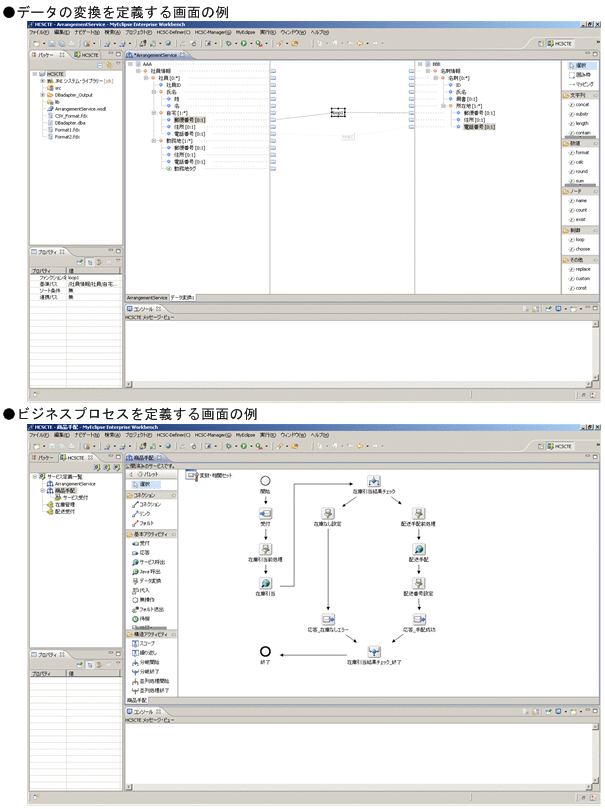
Task: Expand the DBadapter_Output folder
Action: tap(42, 95)
